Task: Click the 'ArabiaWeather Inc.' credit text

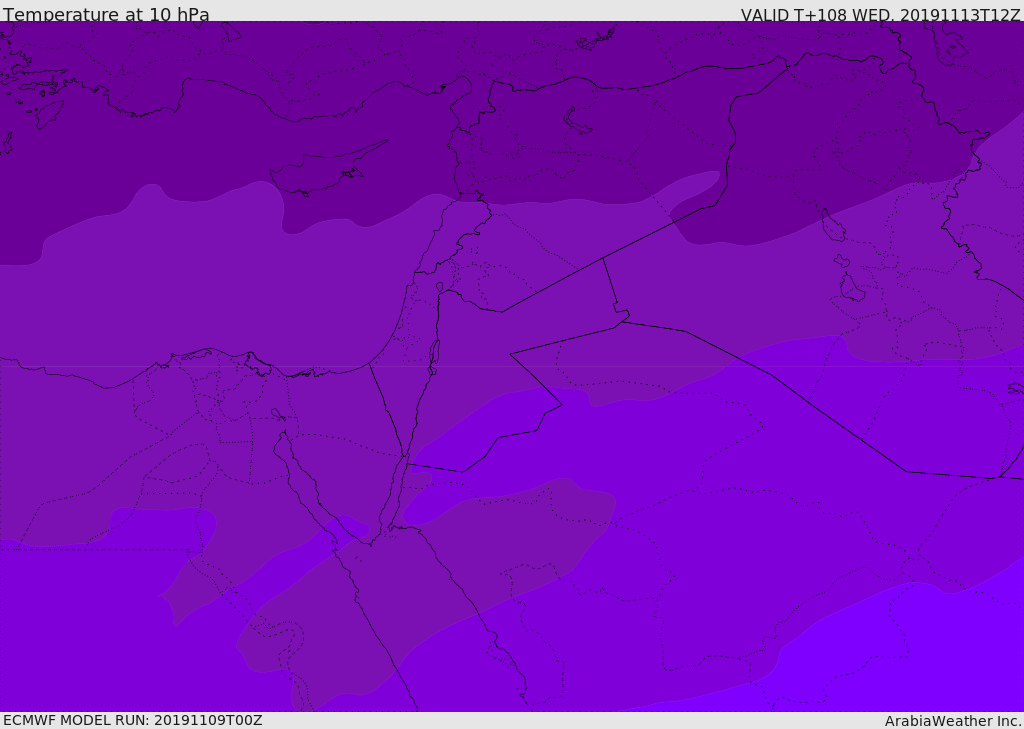Action: [x=952, y=721]
